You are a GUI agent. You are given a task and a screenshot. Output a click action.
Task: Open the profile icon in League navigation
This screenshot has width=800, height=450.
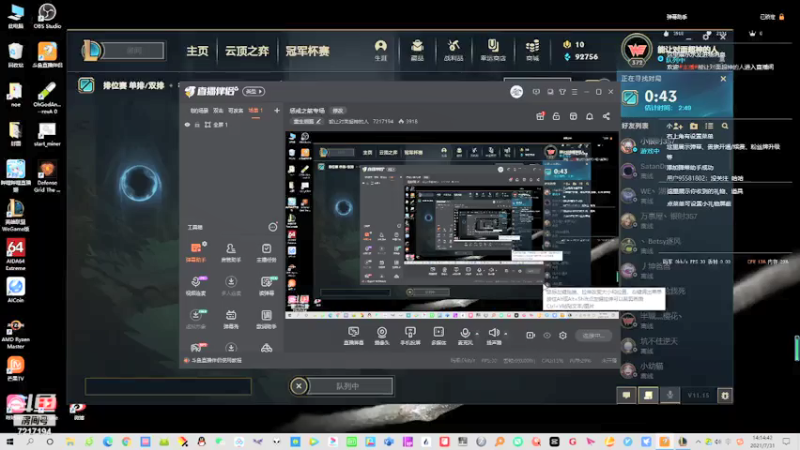(381, 51)
